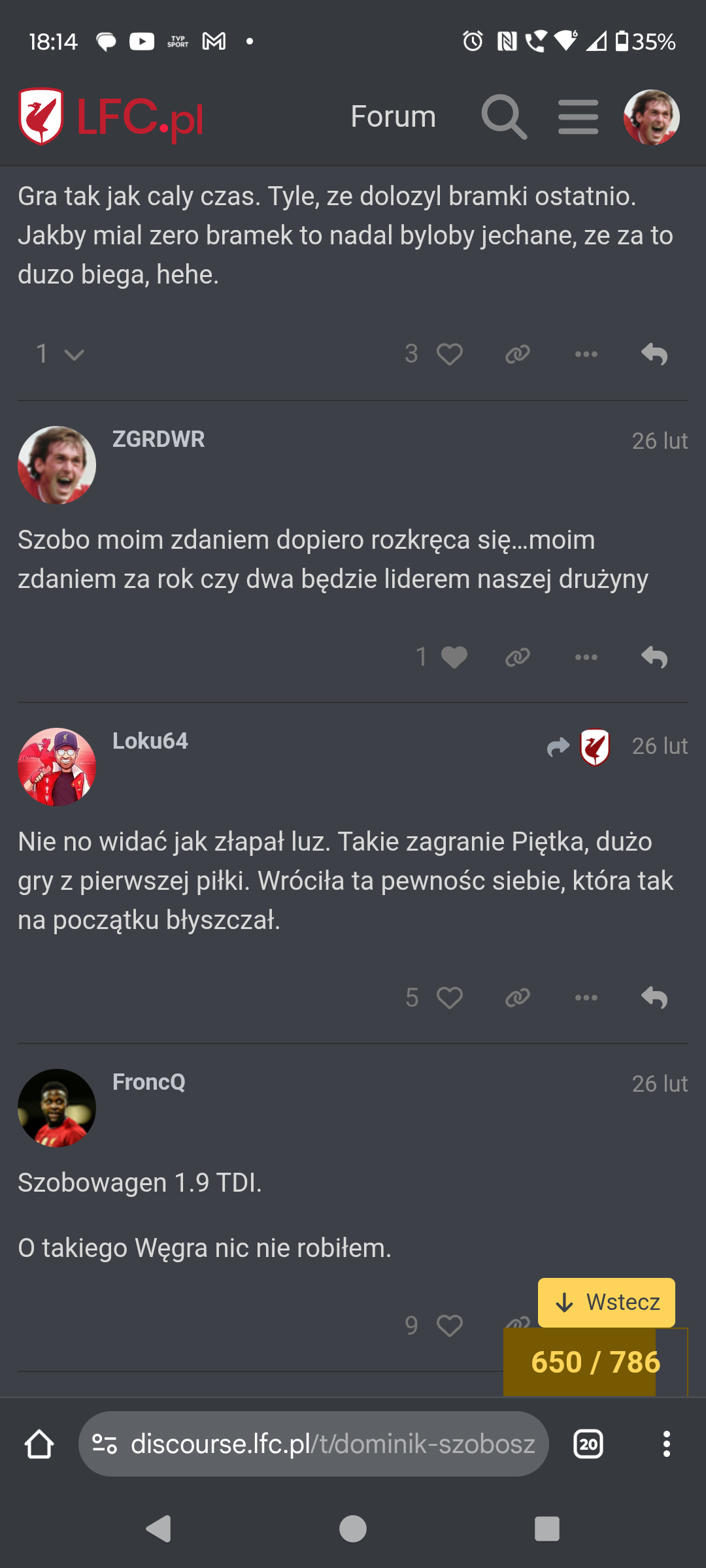706x1568 pixels.
Task: Expand the 1 reply under first post
Action: pyautogui.click(x=59, y=354)
